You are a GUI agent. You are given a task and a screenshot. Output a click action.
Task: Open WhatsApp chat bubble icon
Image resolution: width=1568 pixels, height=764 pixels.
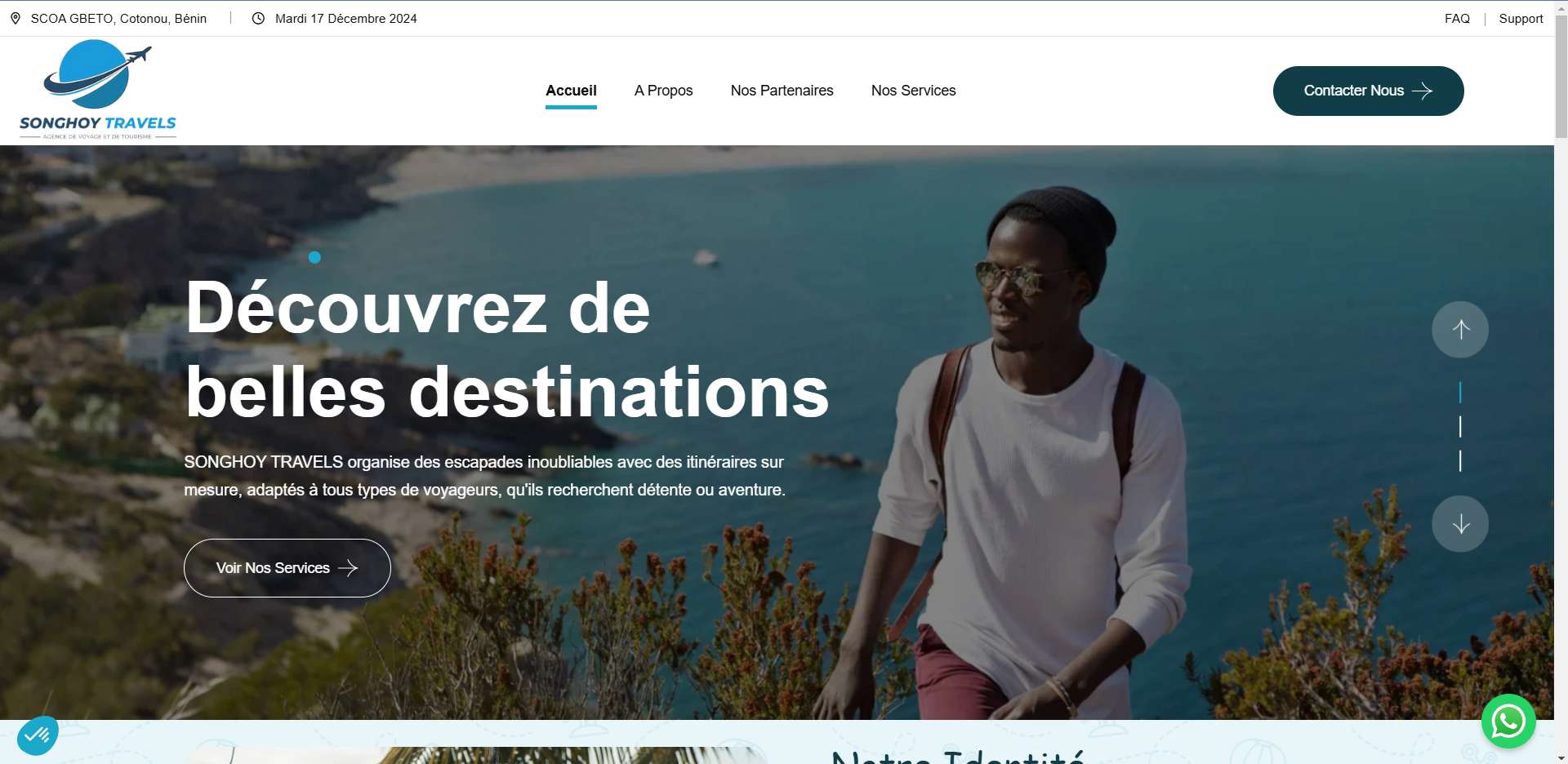pos(1508,722)
